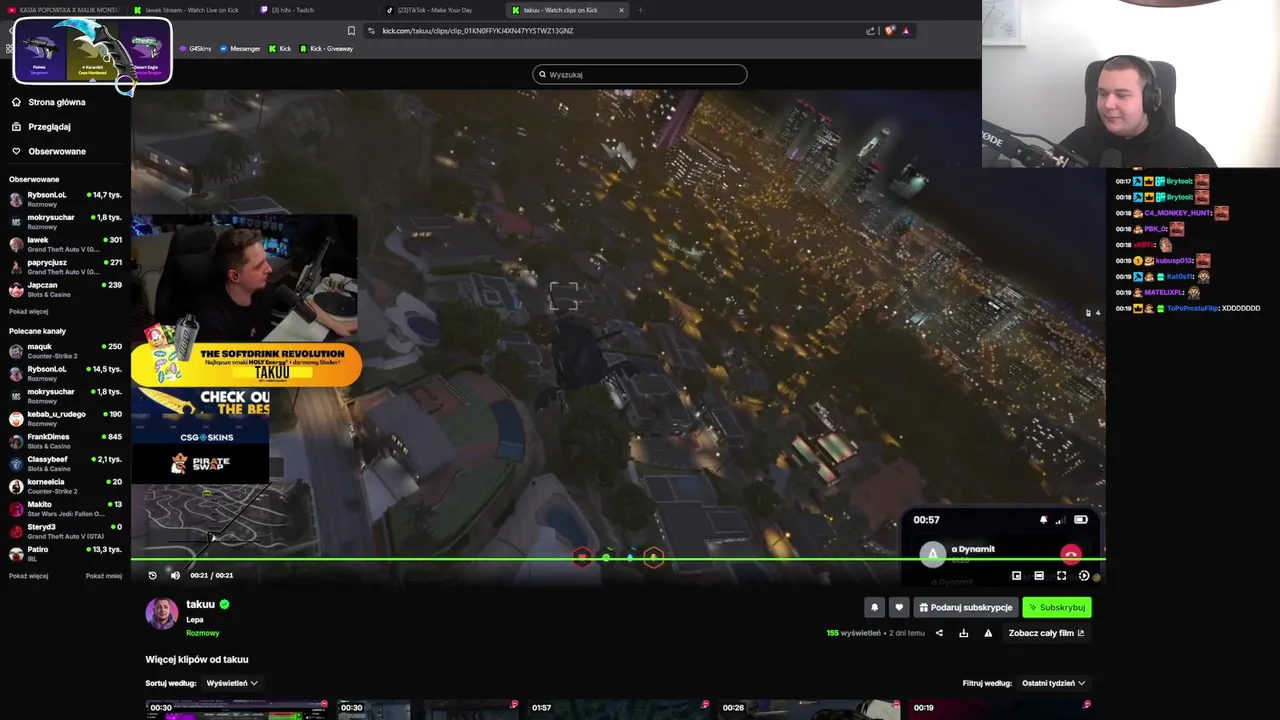
Task: Enable picture-in-picture mode on the player
Action: (x=1017, y=576)
